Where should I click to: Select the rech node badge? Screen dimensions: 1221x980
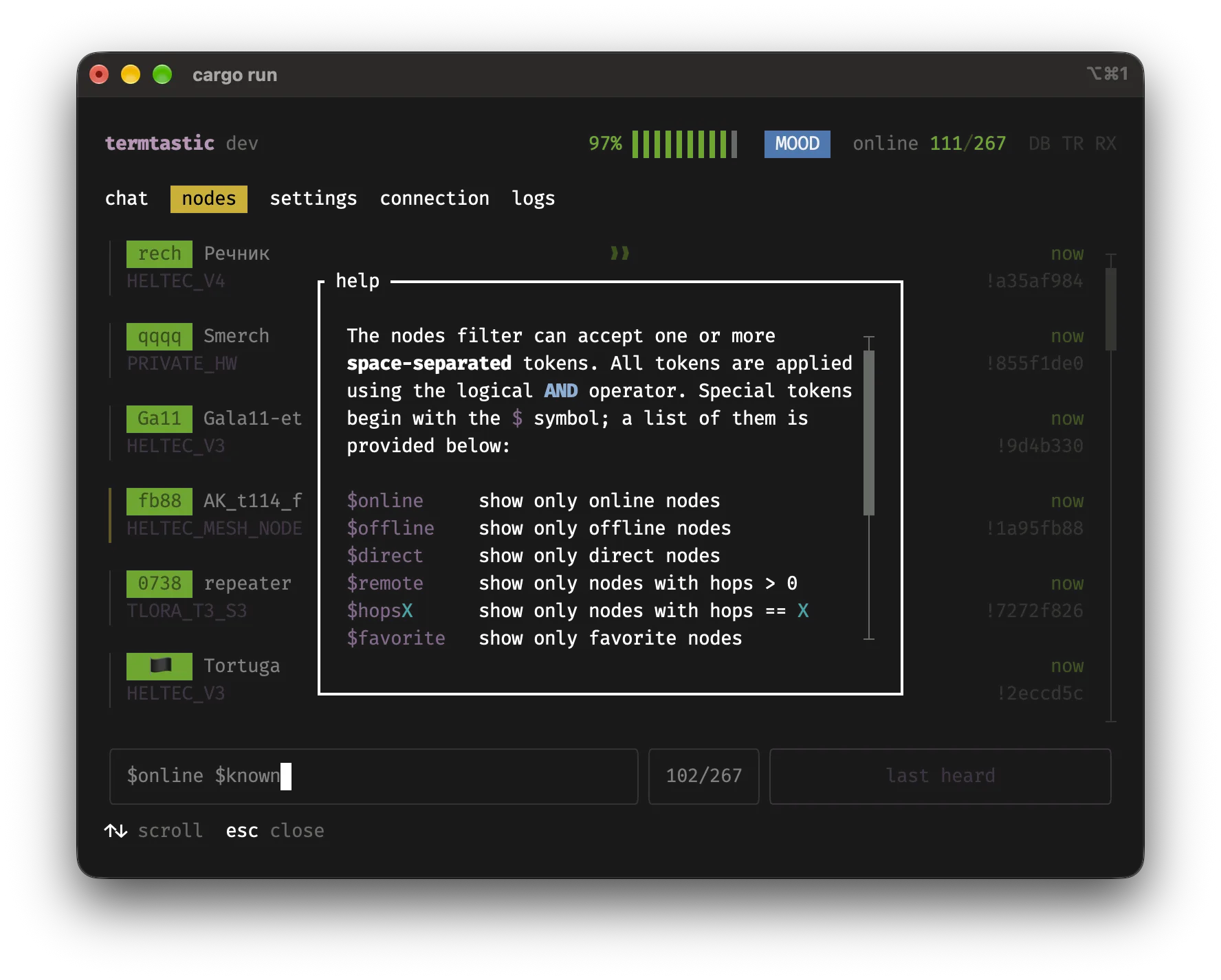coord(159,254)
